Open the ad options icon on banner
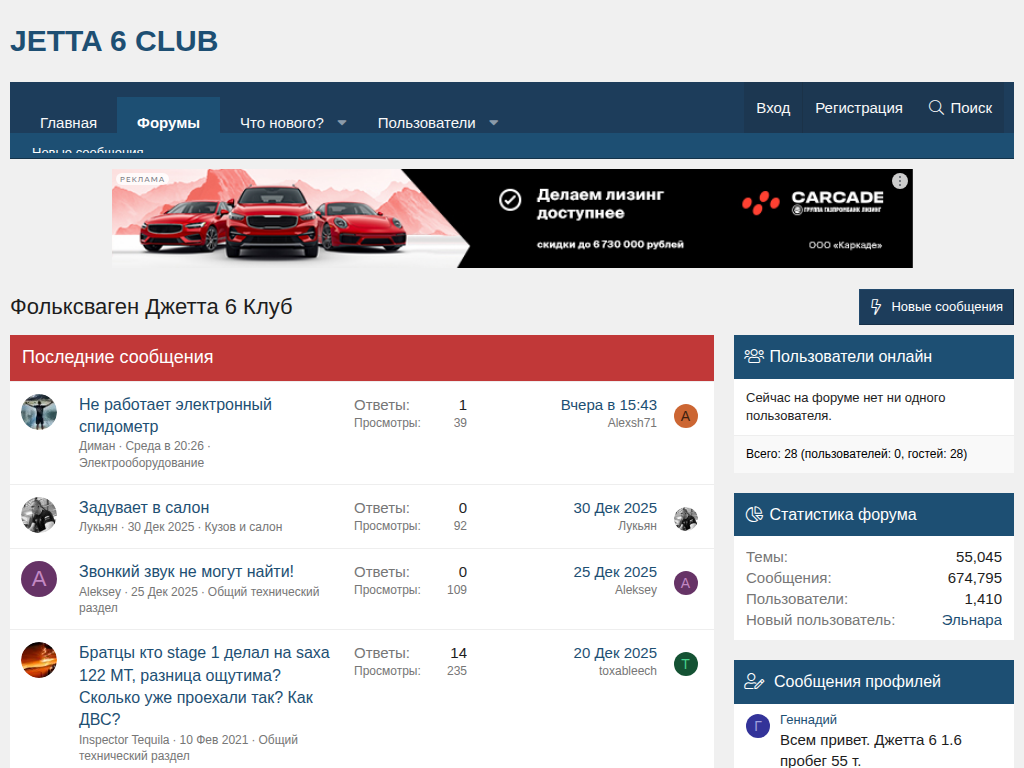Viewport: 1024px width, 768px height. click(900, 181)
